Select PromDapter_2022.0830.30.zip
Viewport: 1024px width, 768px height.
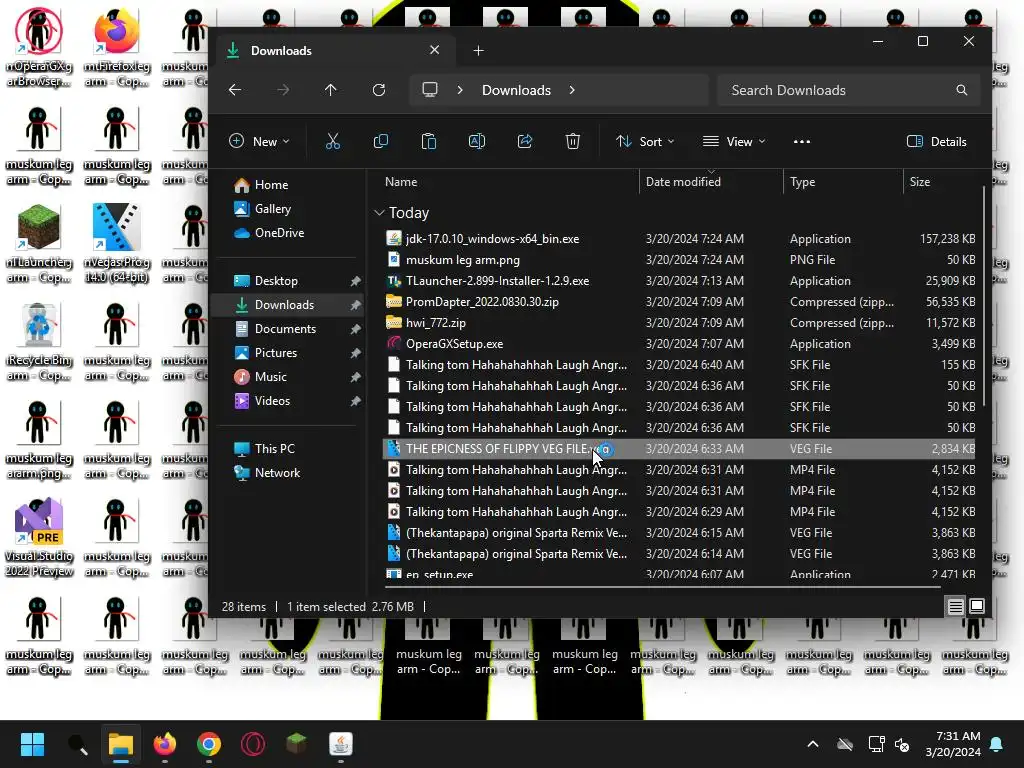click(x=679, y=302)
